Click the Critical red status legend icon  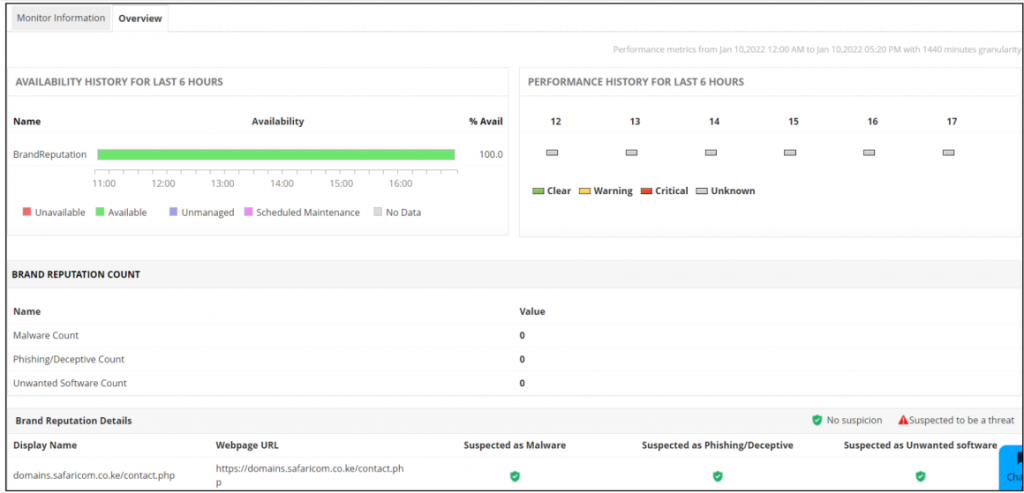click(647, 191)
